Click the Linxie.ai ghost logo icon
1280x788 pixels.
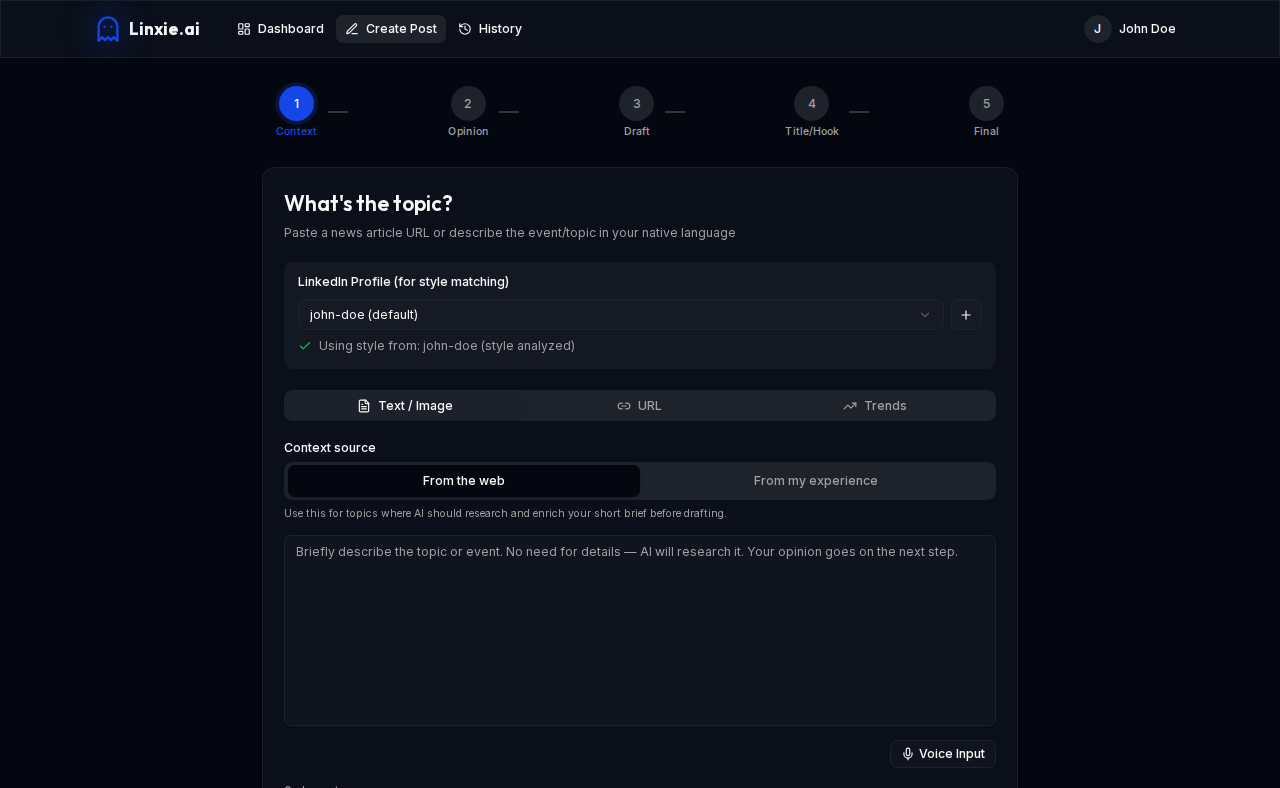tap(108, 29)
